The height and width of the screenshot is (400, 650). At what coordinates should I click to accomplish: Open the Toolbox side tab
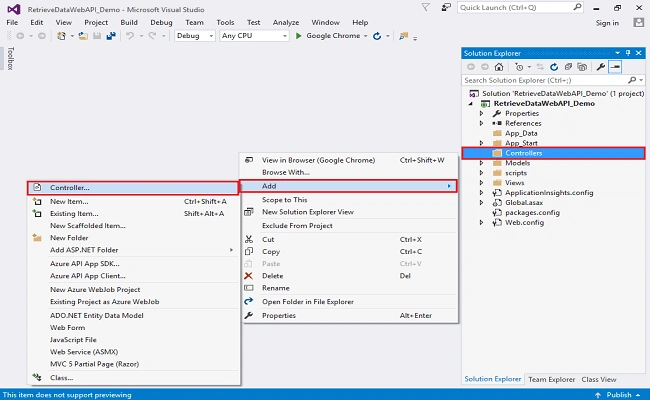(x=10, y=58)
